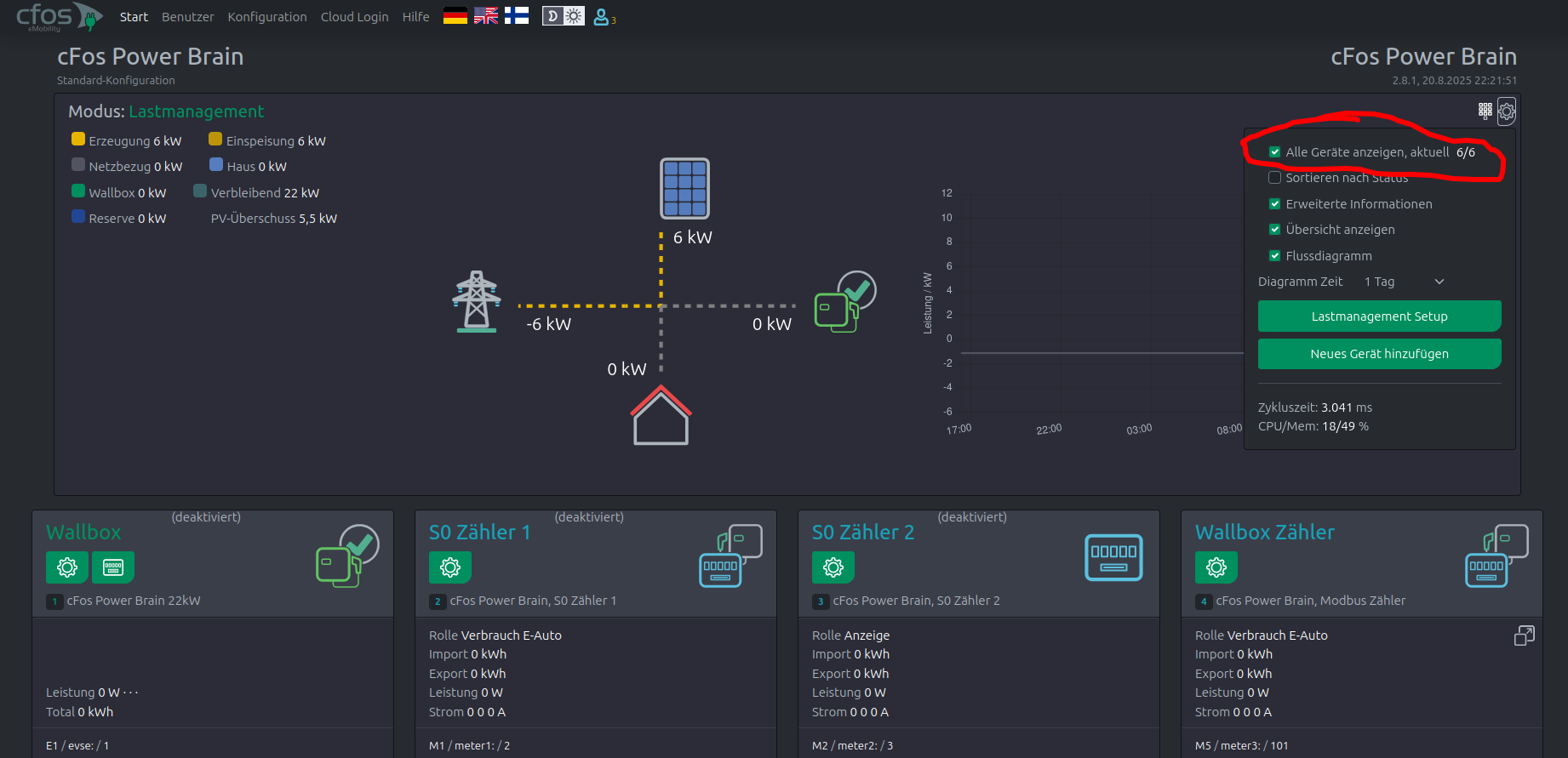Click 'M5 / meter3: / 101' footer text
1568x758 pixels.
[1242, 745]
